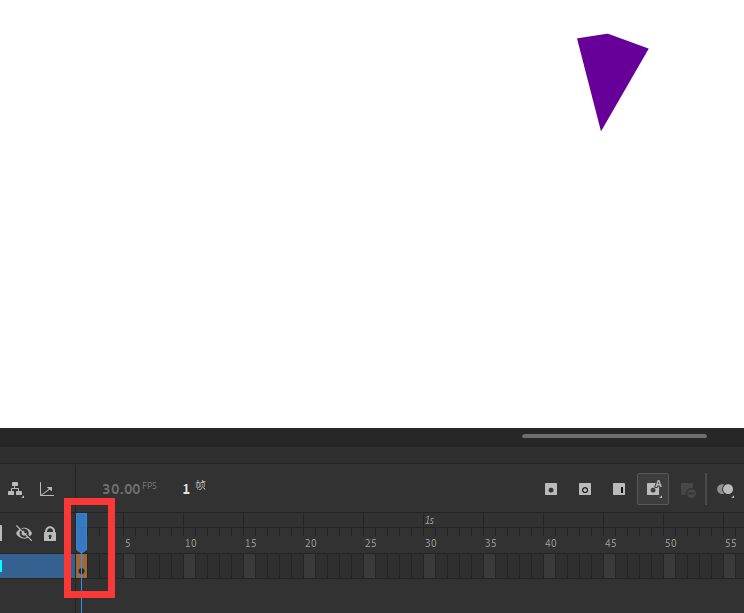Click the 20 mark on timeline ruler

tap(310, 543)
